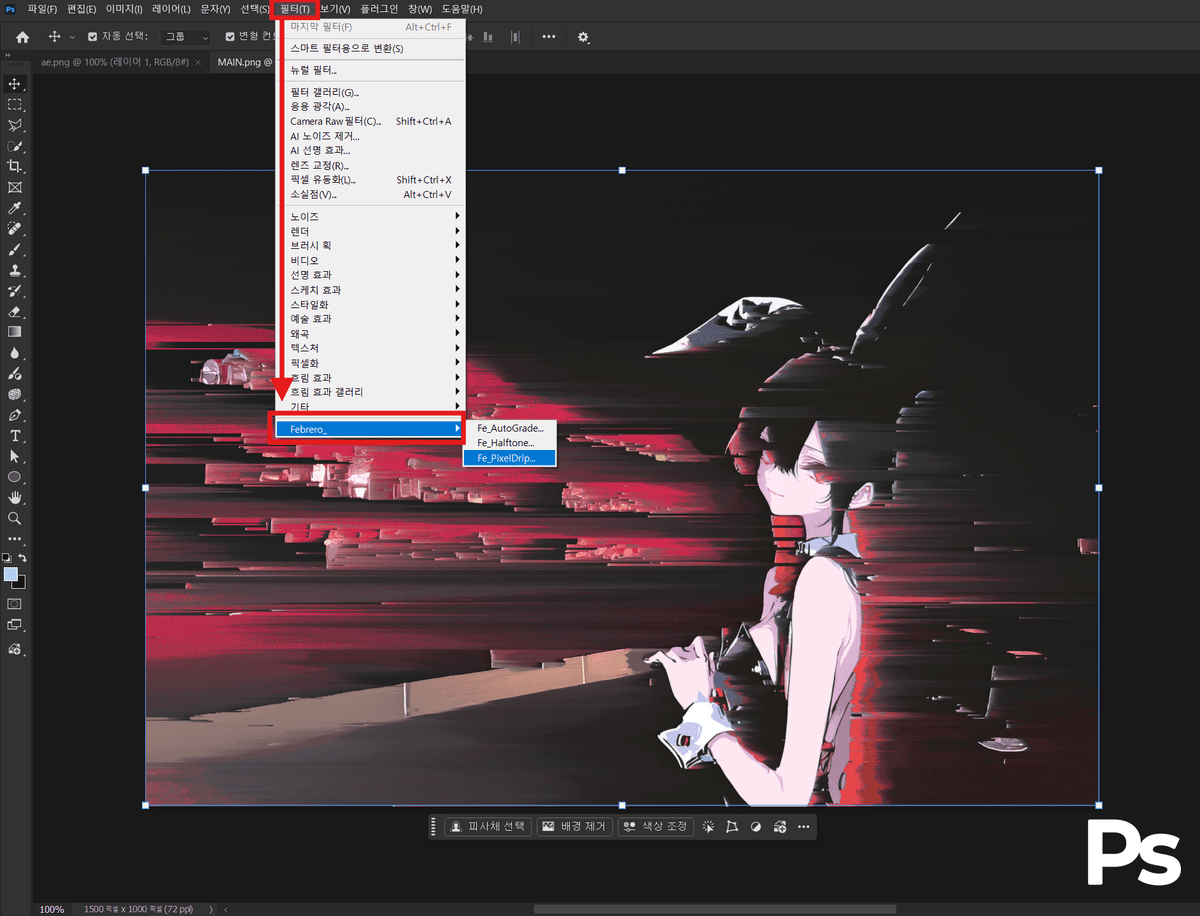The width and height of the screenshot is (1200, 916).
Task: Expand the 브러시 획 filter submenu
Action: (370, 245)
